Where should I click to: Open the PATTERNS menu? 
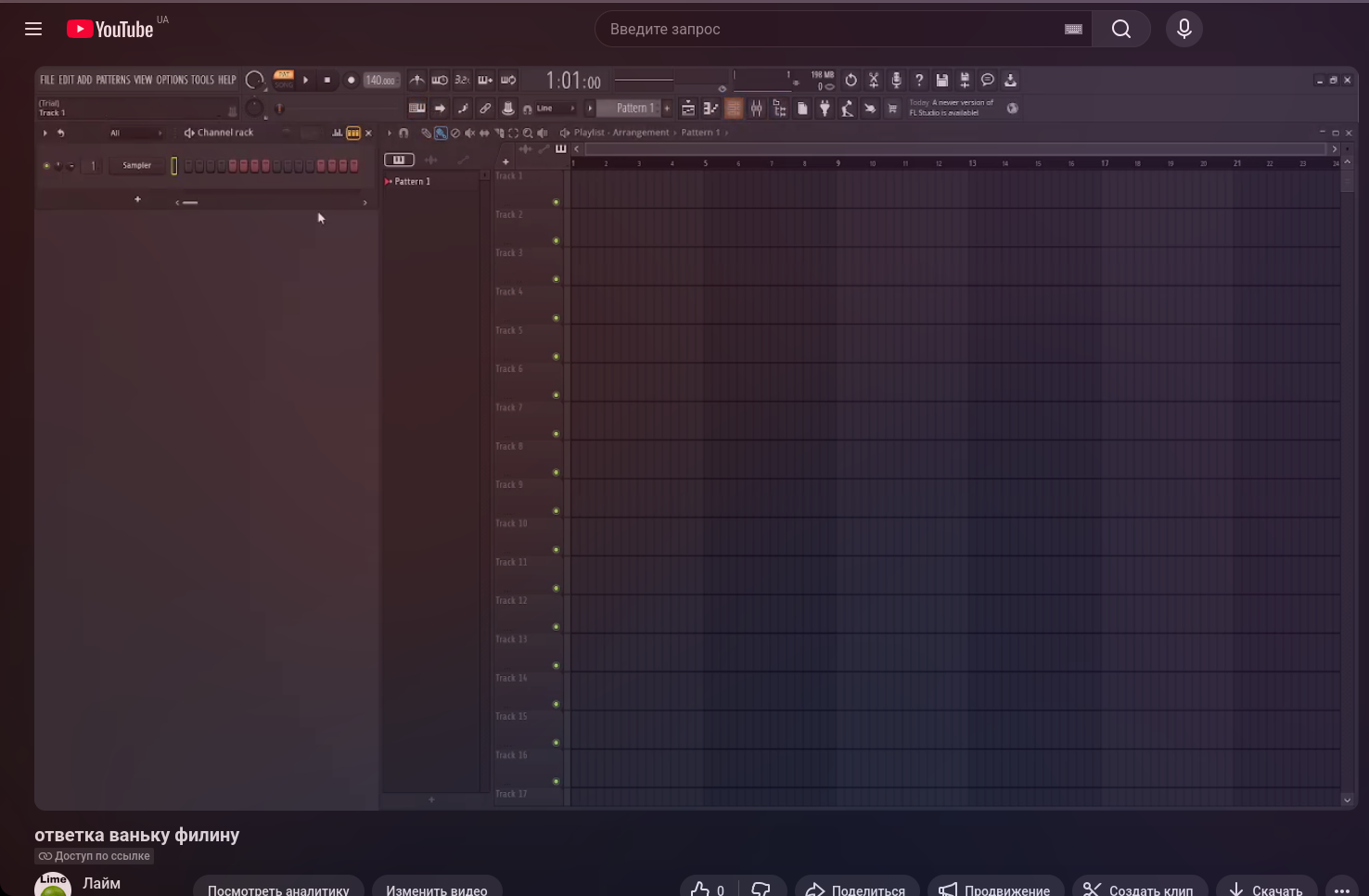tap(113, 80)
